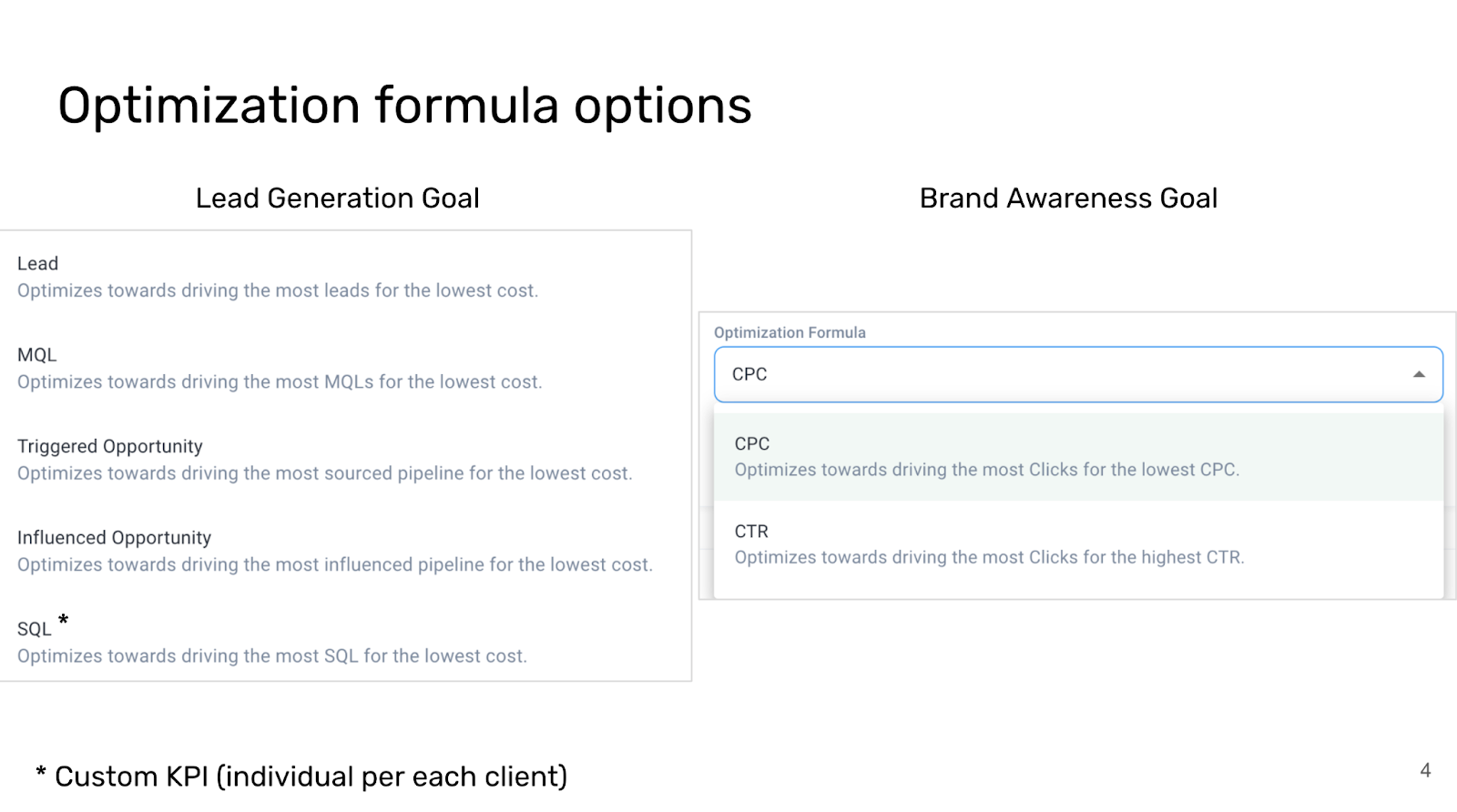1457x812 pixels.
Task: Select the CPC option in dropdown list
Action: [1078, 457]
